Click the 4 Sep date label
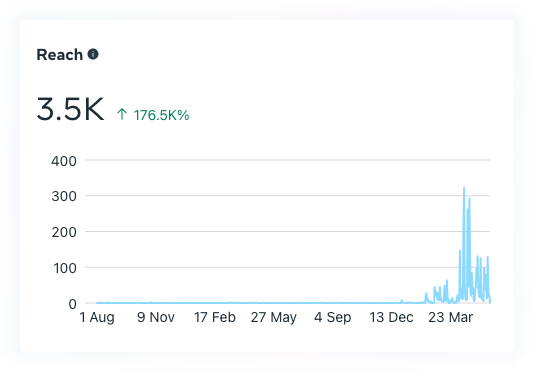This screenshot has height=392, width=554. point(333,317)
